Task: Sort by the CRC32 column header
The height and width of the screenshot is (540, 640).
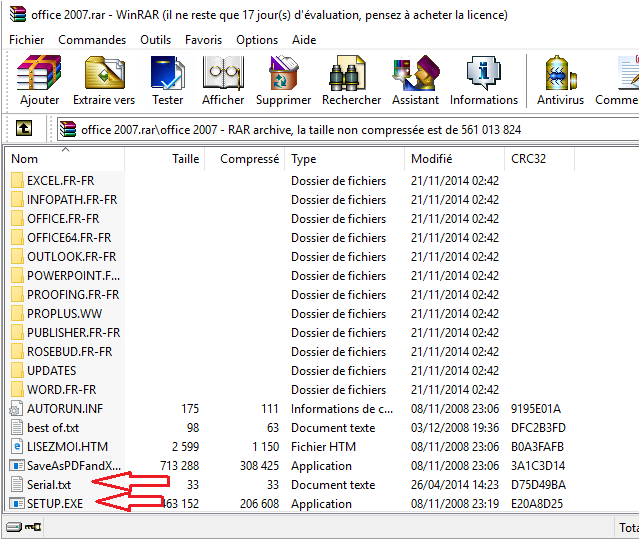Action: pyautogui.click(x=540, y=159)
